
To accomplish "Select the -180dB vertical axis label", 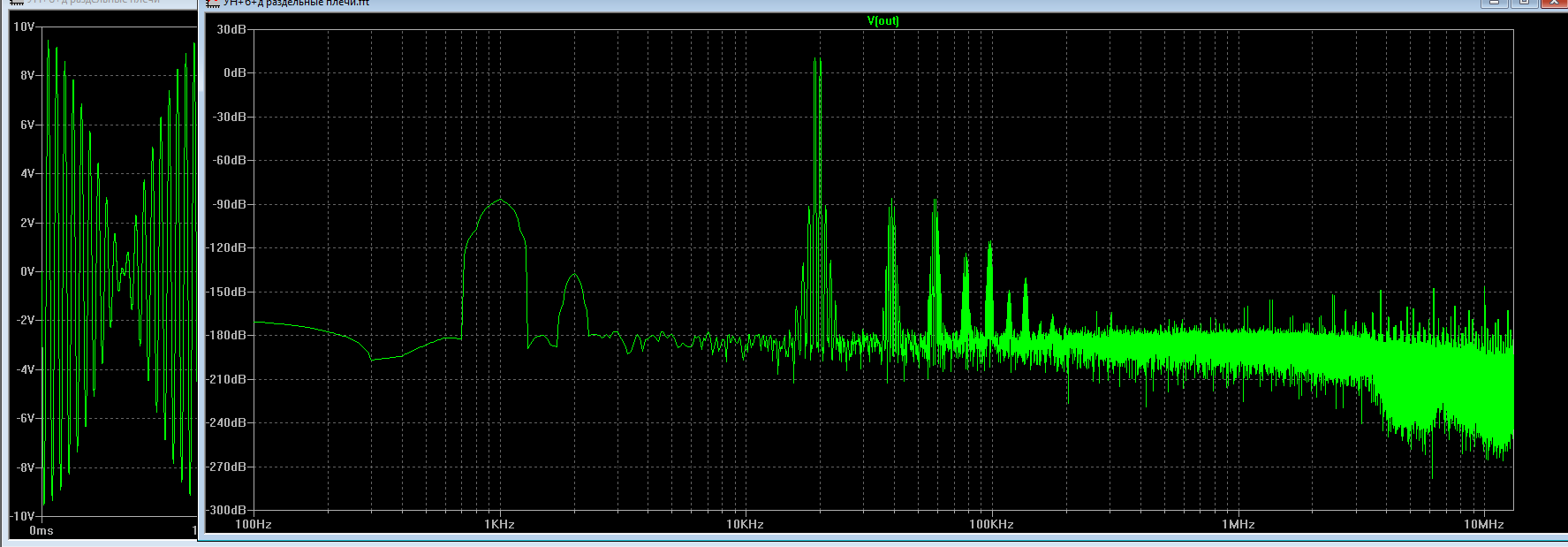I will click(227, 335).
